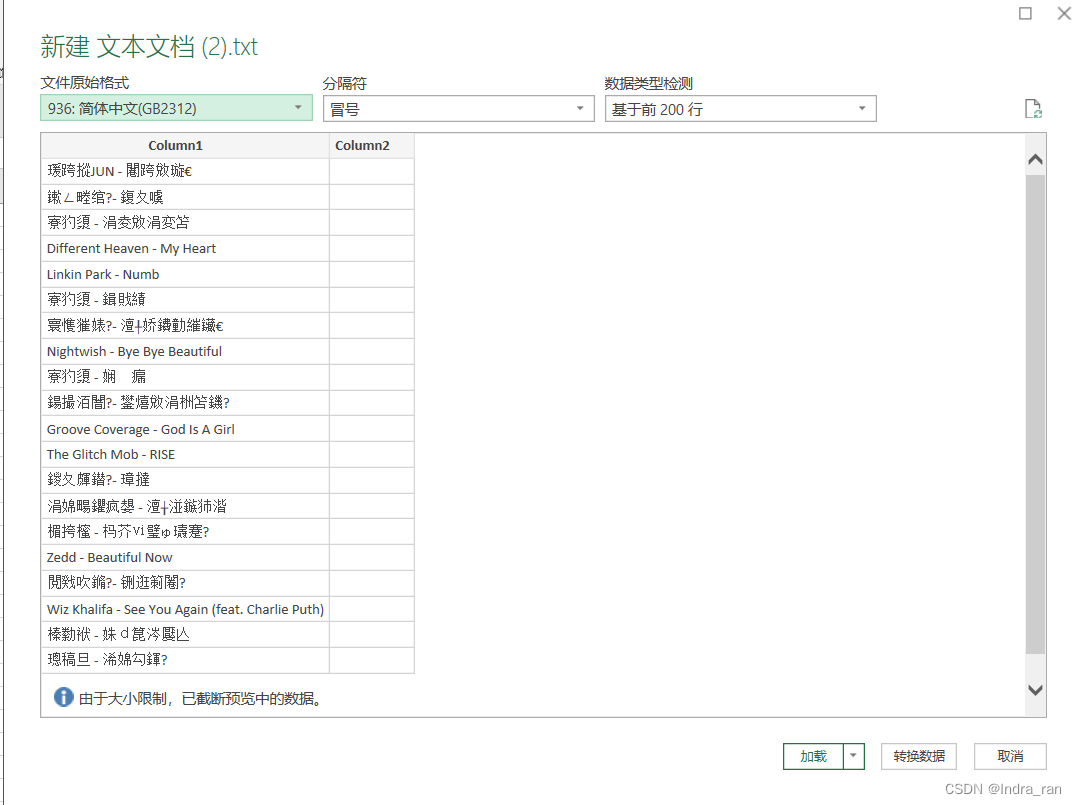
Task: Open the delimiter dropdown showing 冒号
Action: tap(458, 109)
